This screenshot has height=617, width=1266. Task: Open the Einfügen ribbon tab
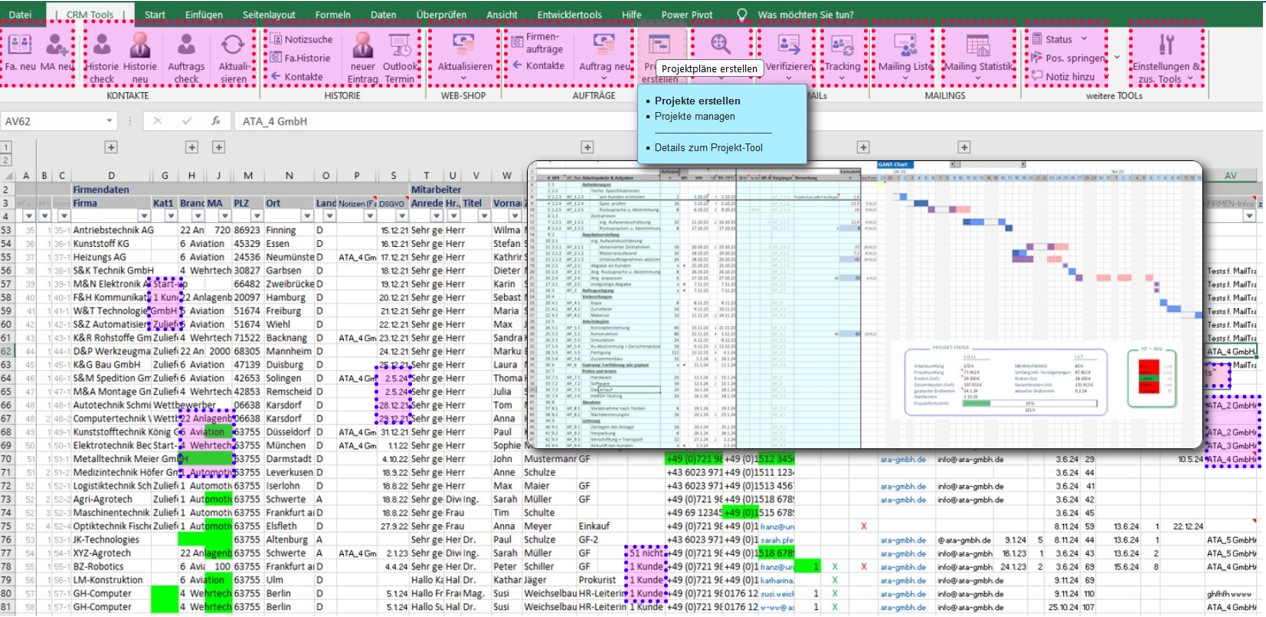(x=204, y=14)
